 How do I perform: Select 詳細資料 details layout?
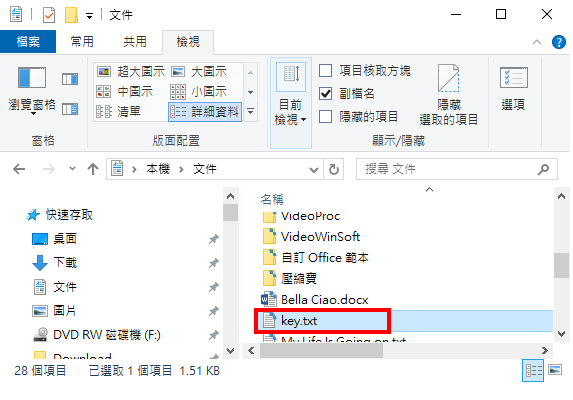[205, 111]
